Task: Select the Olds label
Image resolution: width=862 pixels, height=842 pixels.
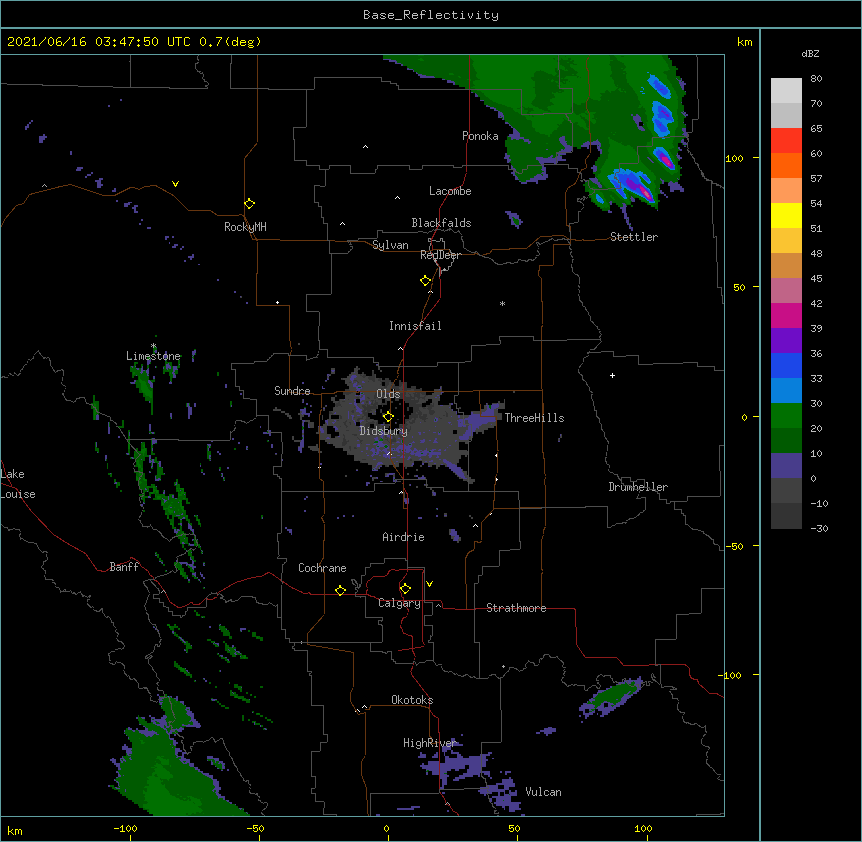Action: point(388,394)
